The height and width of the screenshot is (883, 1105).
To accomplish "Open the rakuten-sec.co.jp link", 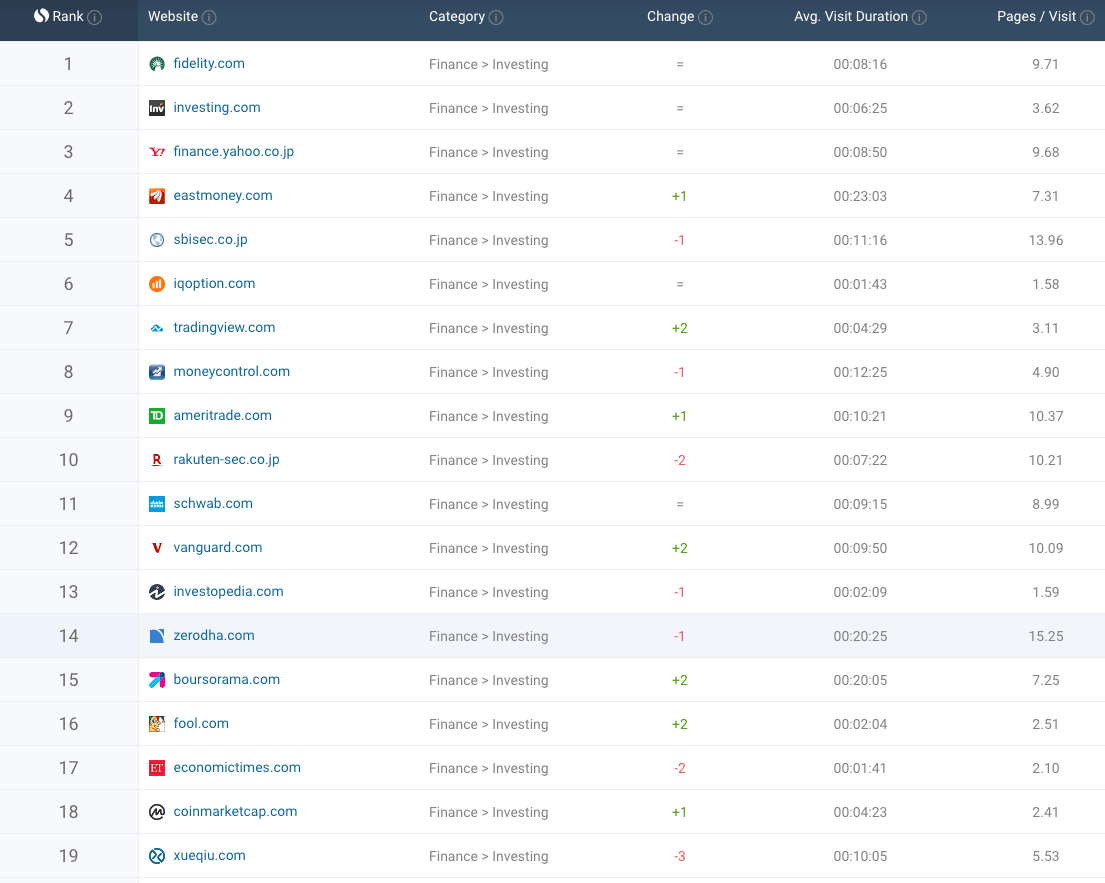I will pos(226,459).
